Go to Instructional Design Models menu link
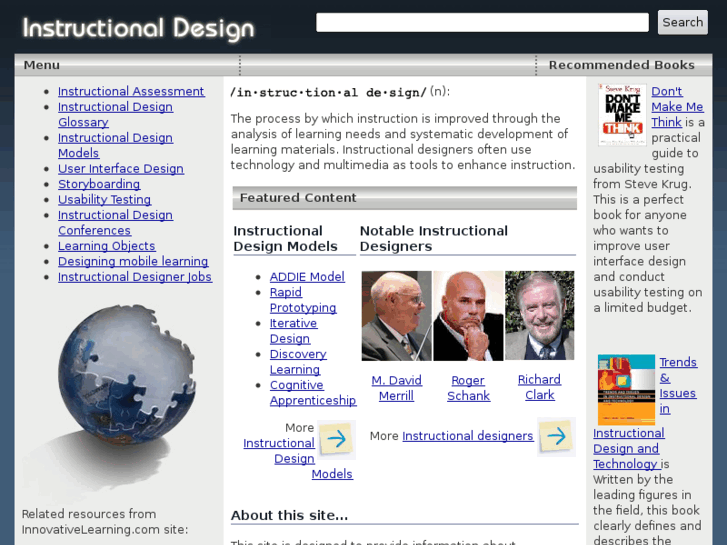Screen dimensions: 727x545 (x=115, y=146)
